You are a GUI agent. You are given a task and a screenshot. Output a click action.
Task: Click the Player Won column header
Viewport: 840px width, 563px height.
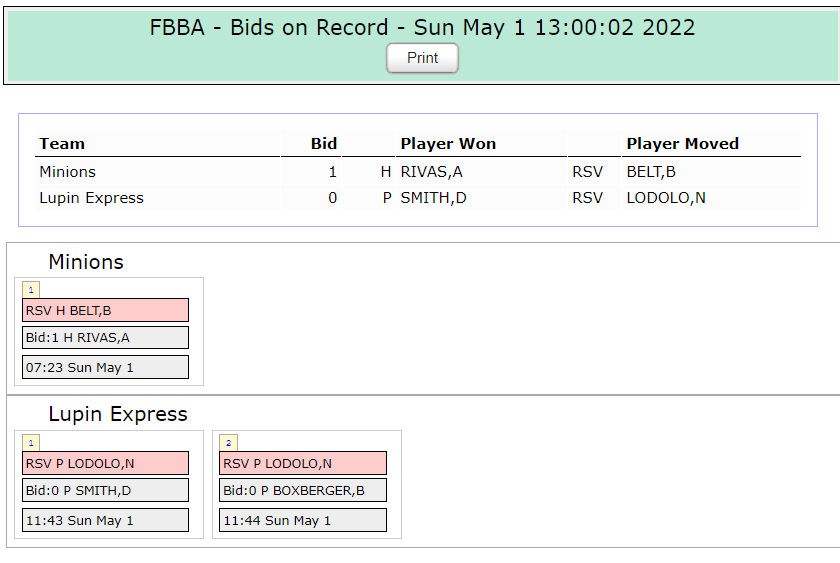(448, 144)
